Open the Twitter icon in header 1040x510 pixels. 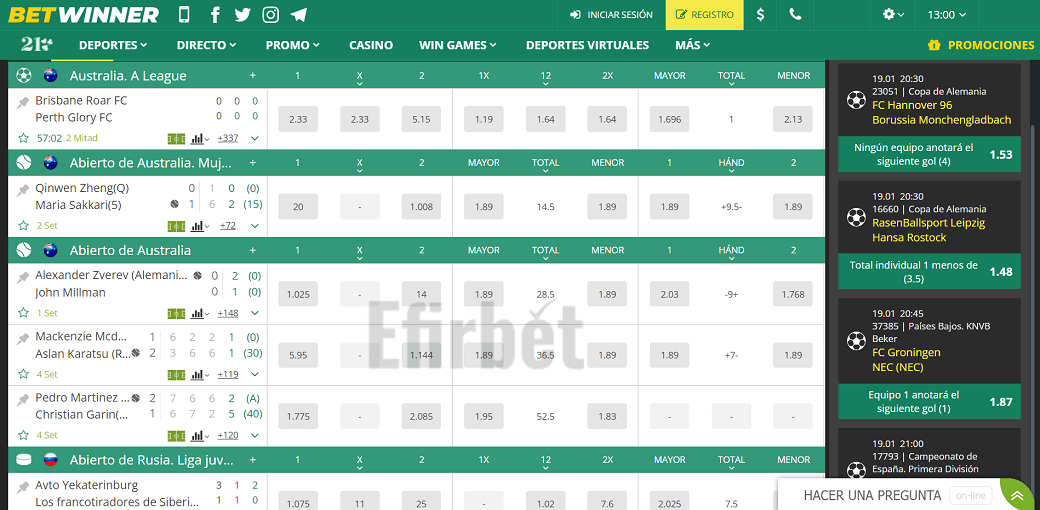243,15
